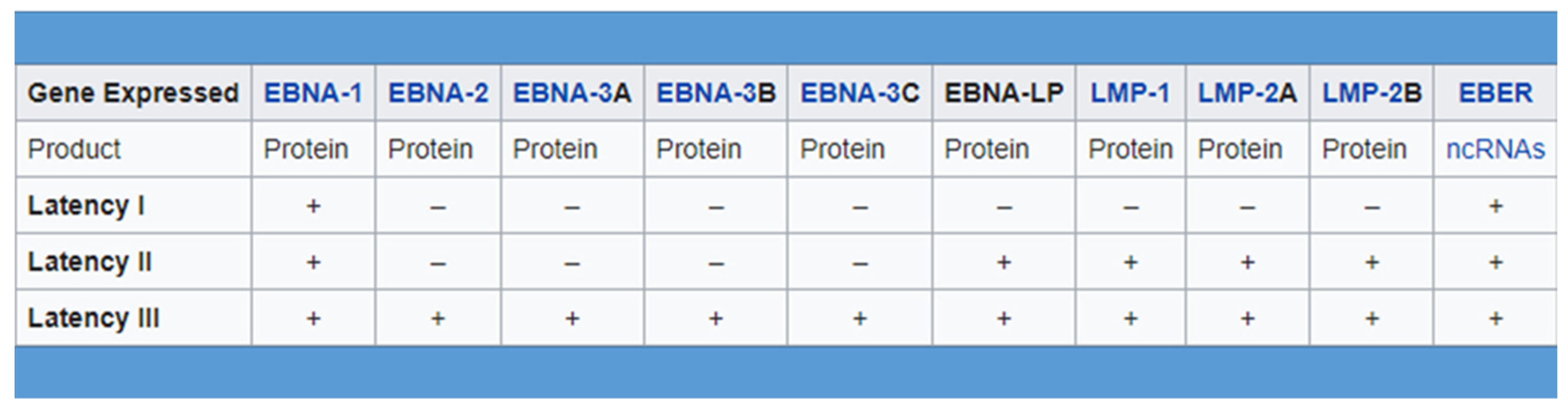The height and width of the screenshot is (411, 1568).
Task: Click the Latency III EBNA-2 plus cell
Action: point(438,318)
